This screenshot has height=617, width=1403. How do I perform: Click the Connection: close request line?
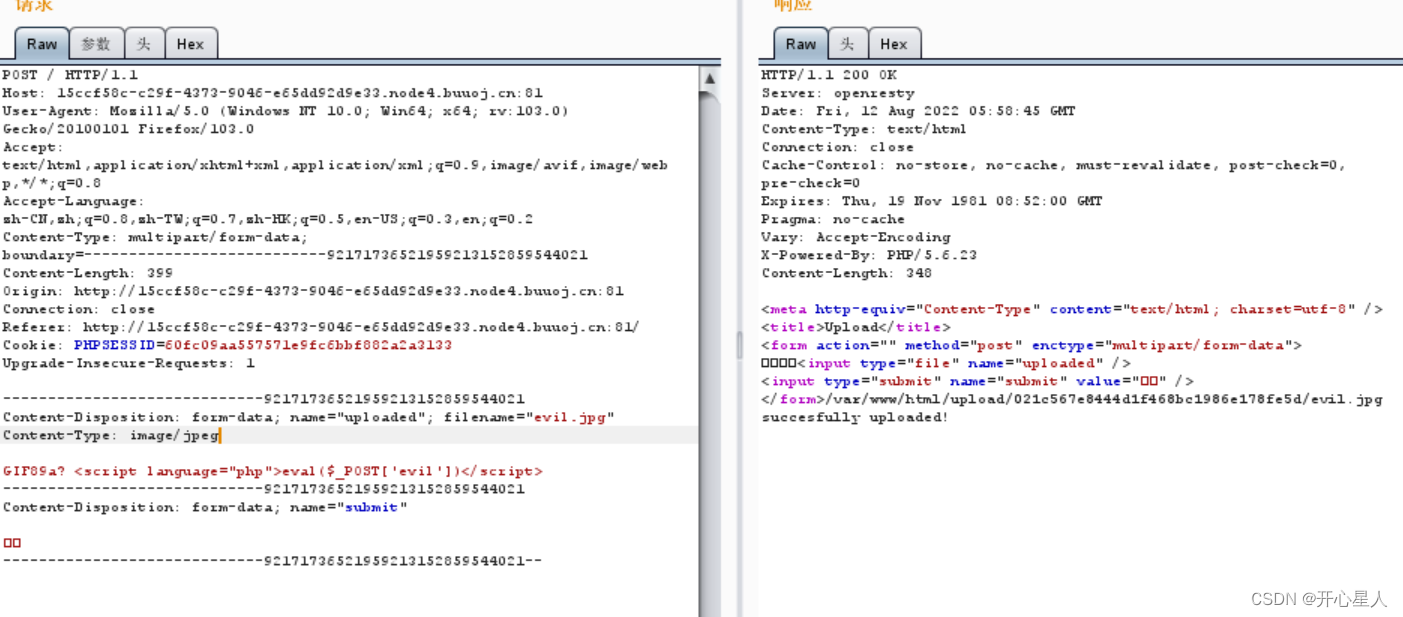pos(79,309)
